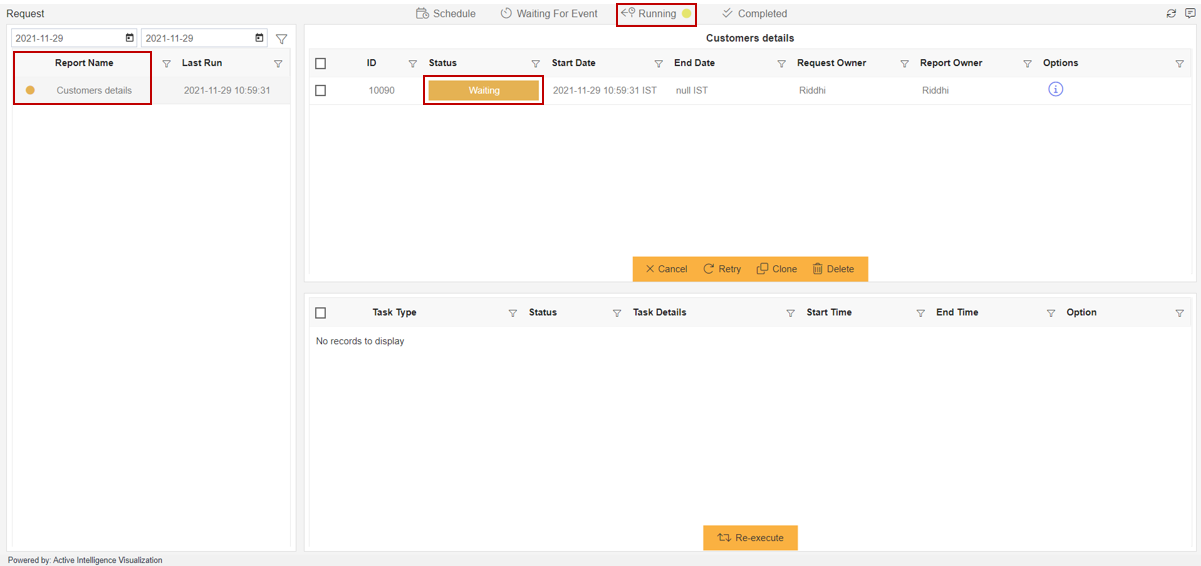Image resolution: width=1201 pixels, height=566 pixels.
Task: Click the info icon for request 10090
Action: coord(1056,89)
